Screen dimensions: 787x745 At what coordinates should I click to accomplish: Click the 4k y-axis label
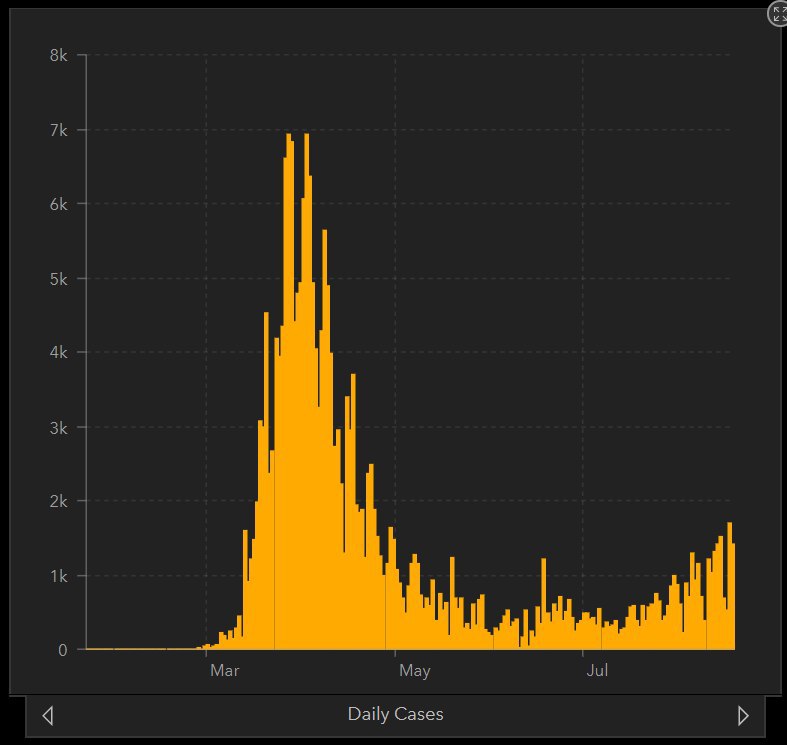pyautogui.click(x=58, y=352)
